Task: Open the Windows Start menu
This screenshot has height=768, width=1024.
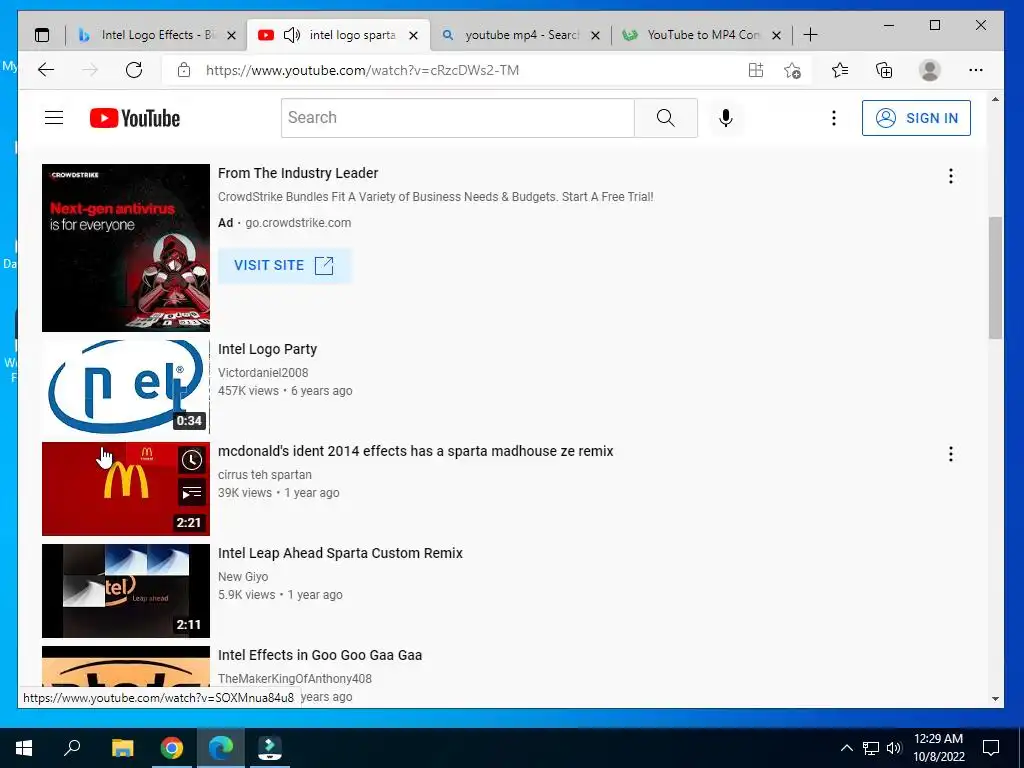Action: (x=24, y=748)
